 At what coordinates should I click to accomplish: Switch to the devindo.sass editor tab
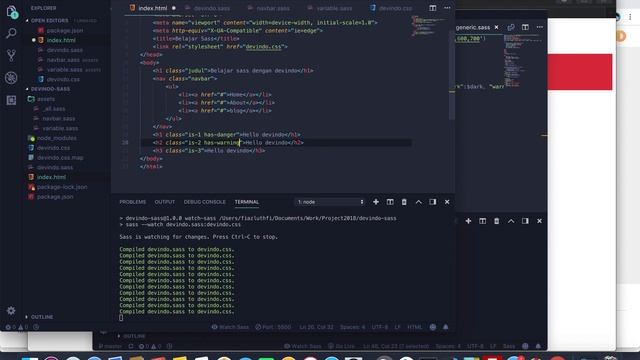tap(211, 8)
